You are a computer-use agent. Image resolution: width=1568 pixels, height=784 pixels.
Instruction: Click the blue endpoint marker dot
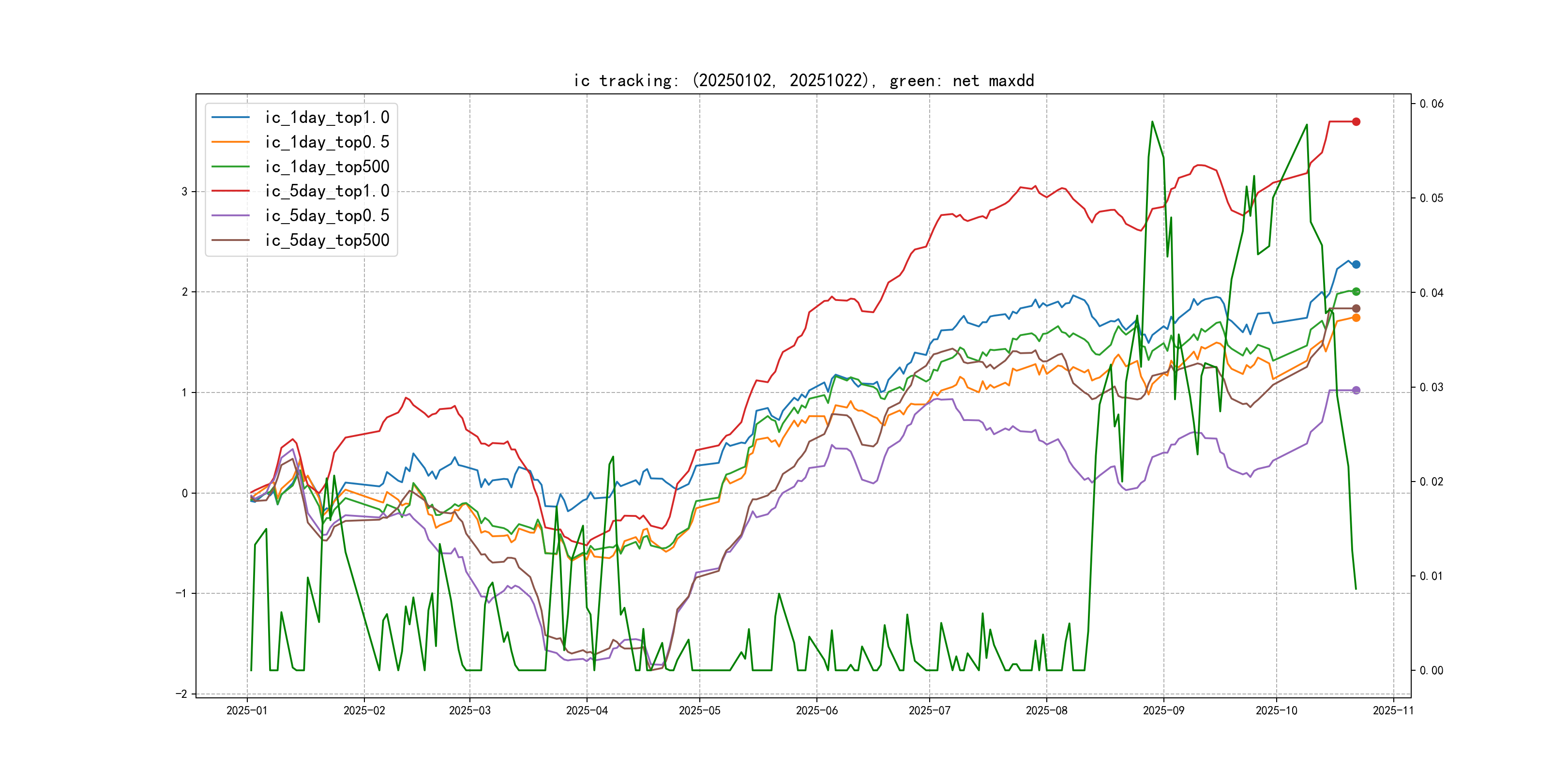click(1356, 264)
